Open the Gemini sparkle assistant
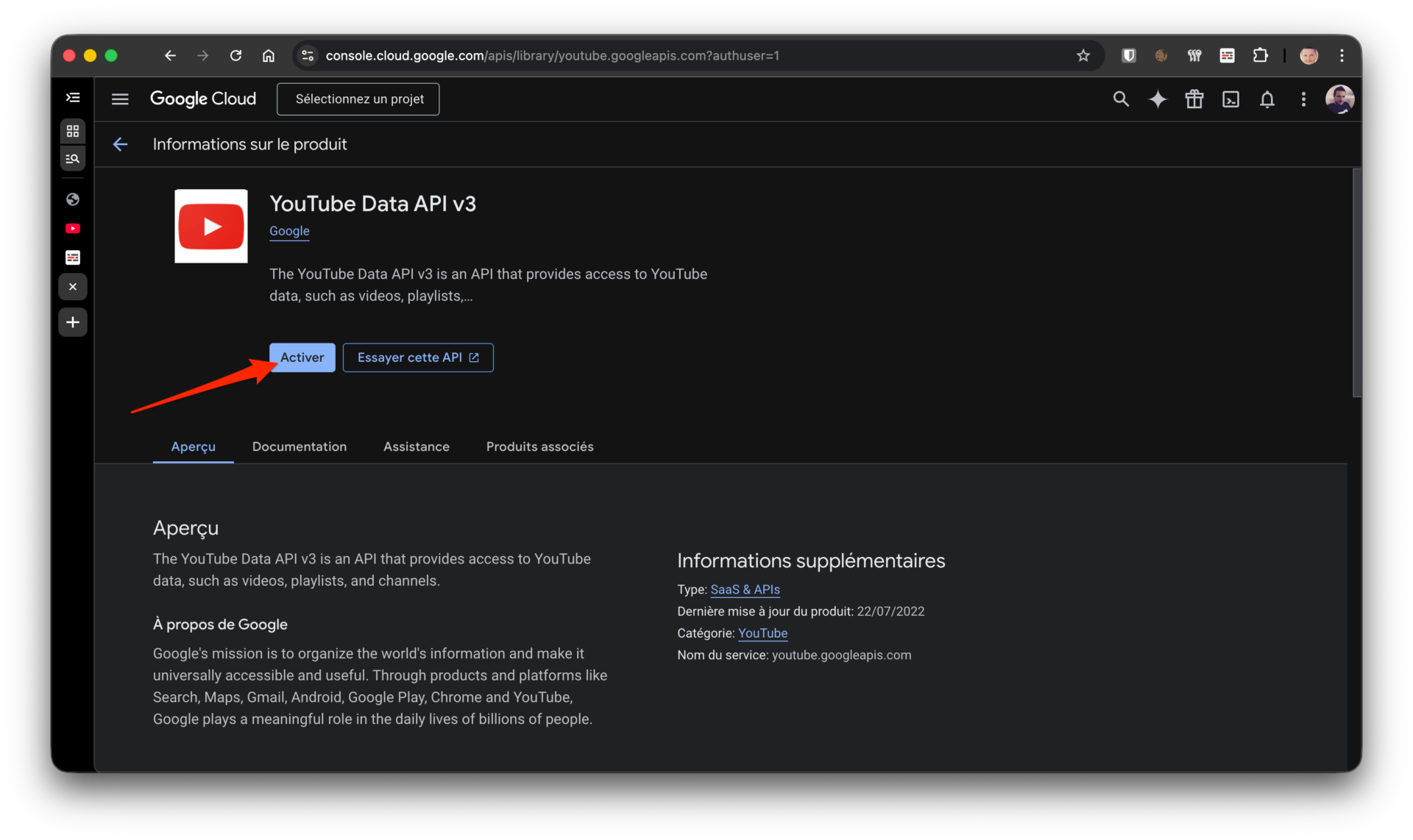Viewport: 1413px width, 840px height. click(1158, 99)
